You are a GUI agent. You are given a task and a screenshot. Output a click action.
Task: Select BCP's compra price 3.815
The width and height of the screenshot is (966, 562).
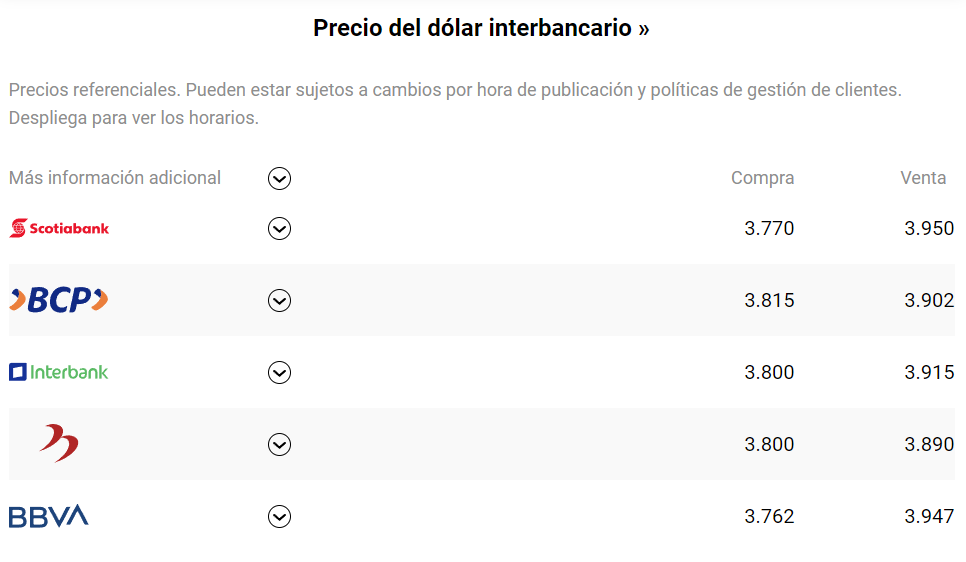click(x=769, y=300)
